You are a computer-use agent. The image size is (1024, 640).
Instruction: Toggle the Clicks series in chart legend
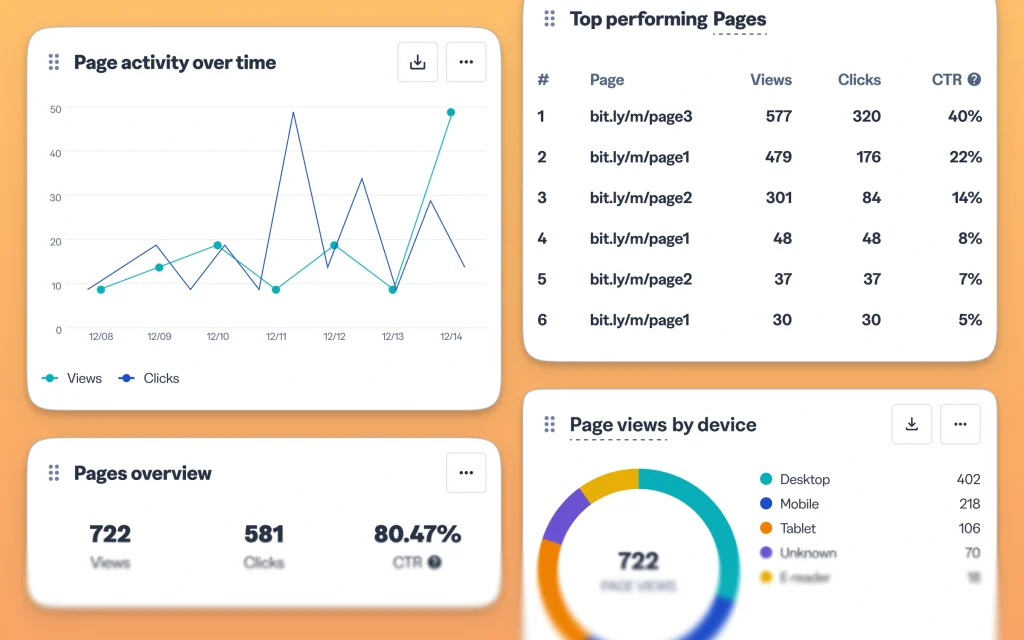click(148, 378)
